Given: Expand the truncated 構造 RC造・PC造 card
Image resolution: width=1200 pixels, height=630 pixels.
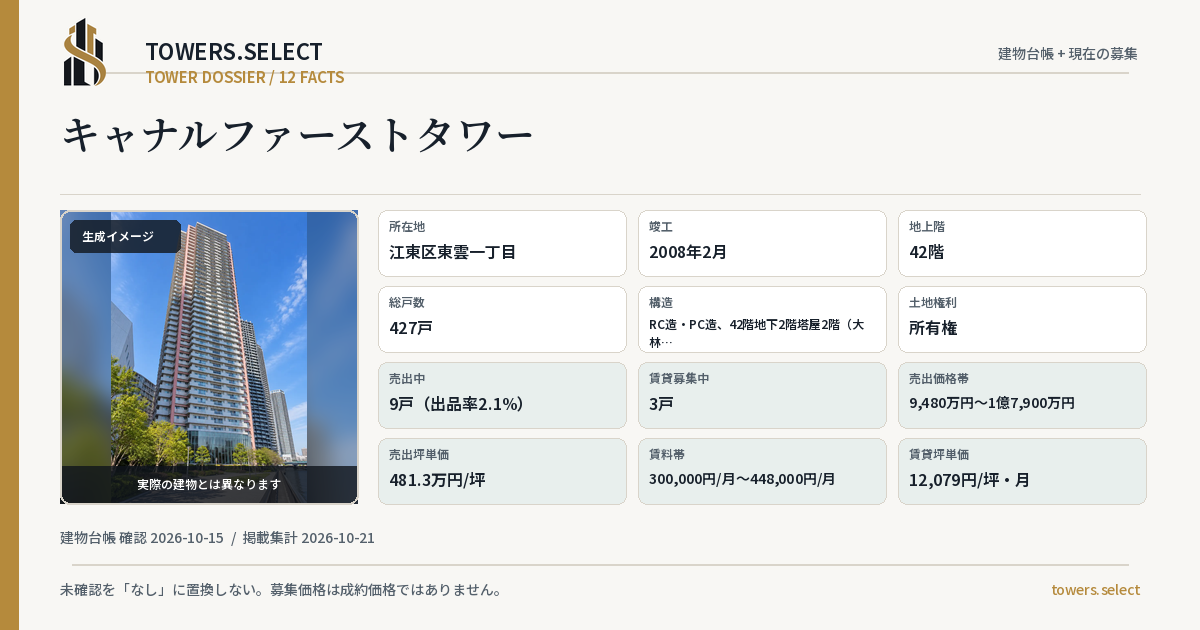Looking at the screenshot, I should coord(762,319).
